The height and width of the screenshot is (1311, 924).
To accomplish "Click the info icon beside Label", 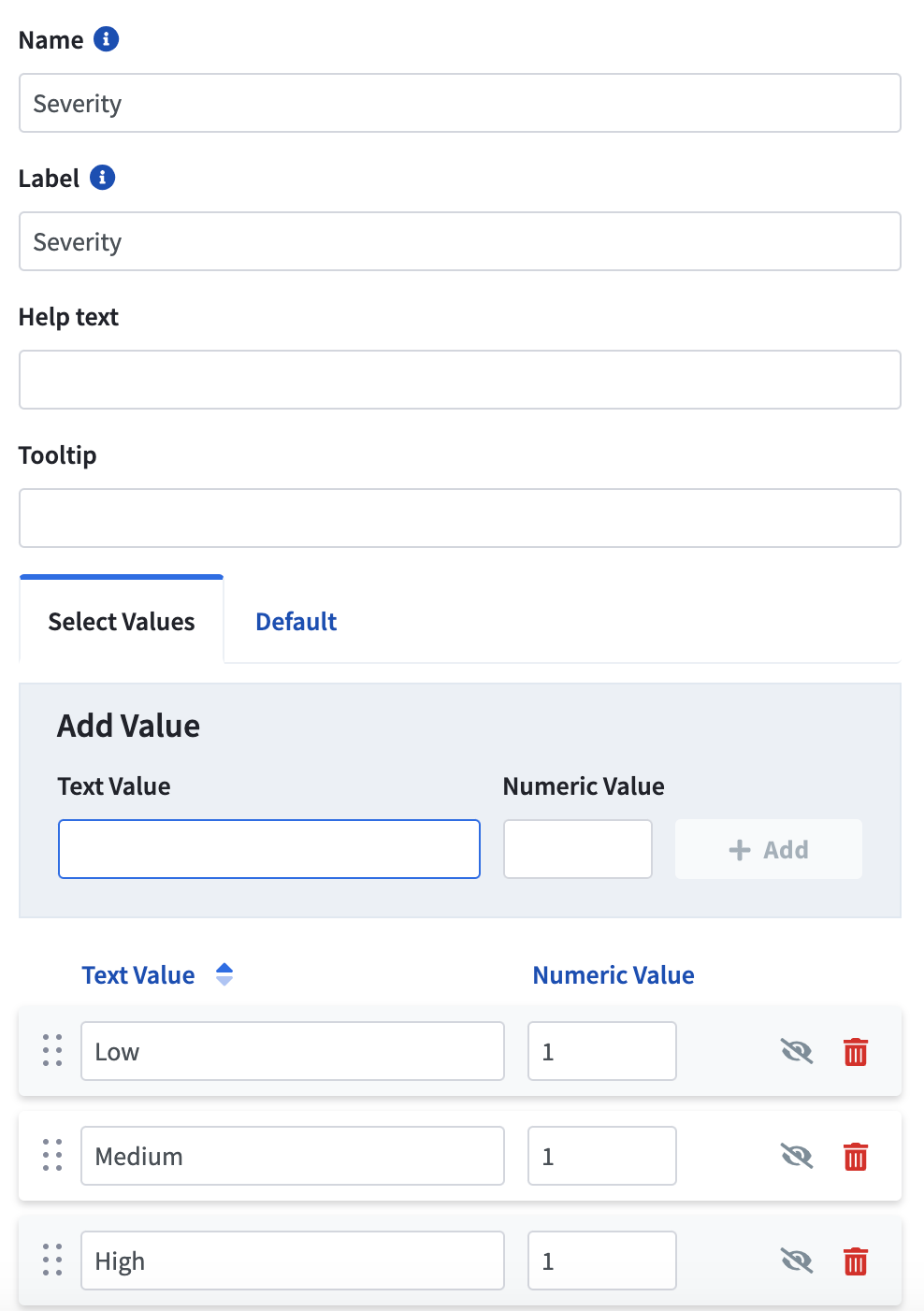I will 102,178.
